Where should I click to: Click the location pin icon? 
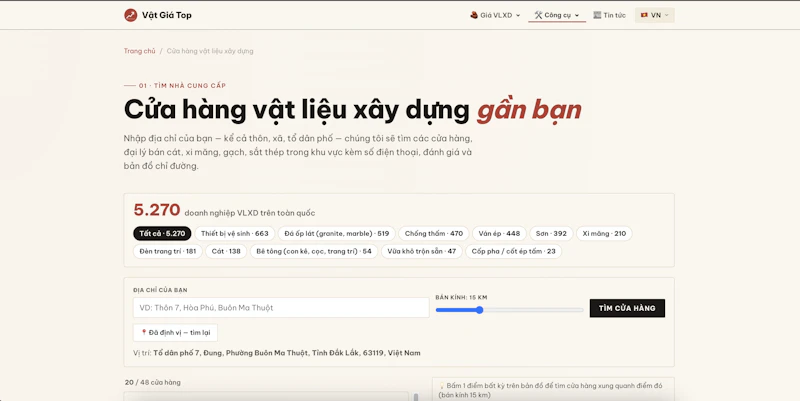click(144, 333)
